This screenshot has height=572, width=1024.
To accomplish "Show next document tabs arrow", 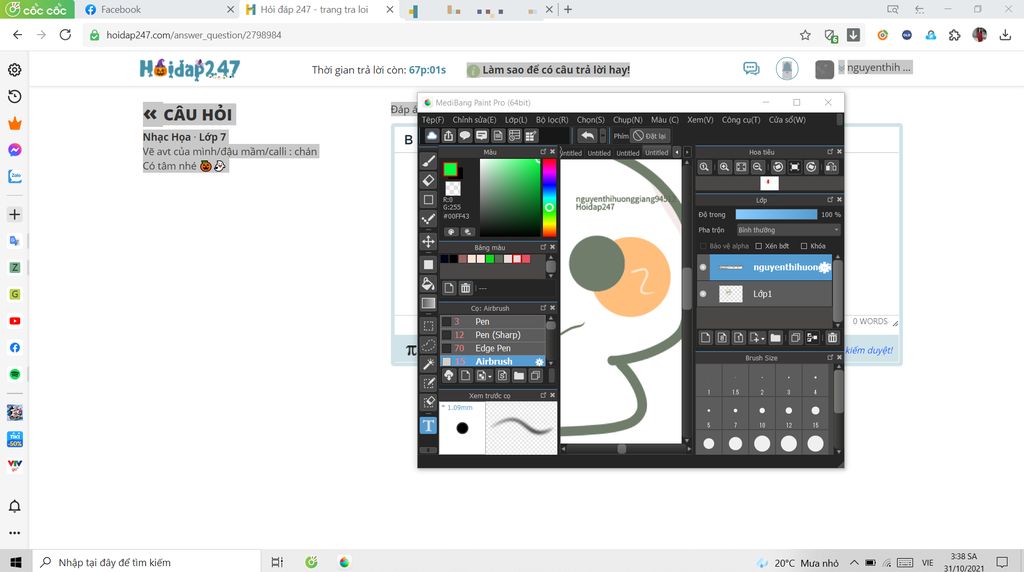I will 687,152.
